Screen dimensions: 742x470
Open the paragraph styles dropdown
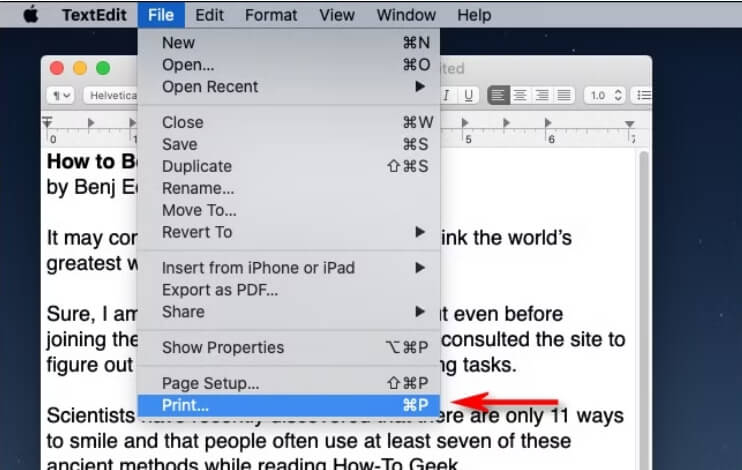click(61, 96)
